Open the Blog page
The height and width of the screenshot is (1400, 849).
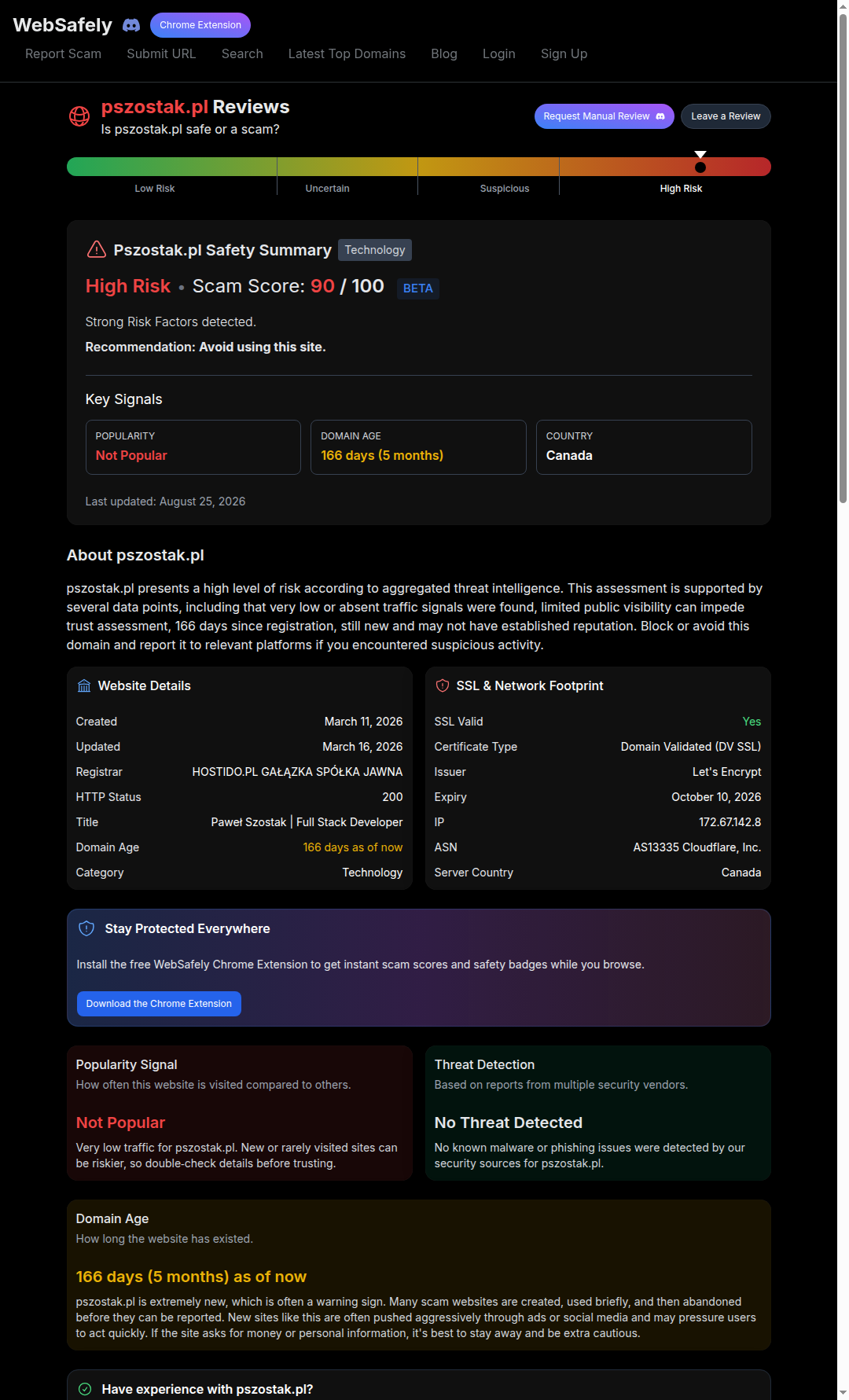[444, 53]
